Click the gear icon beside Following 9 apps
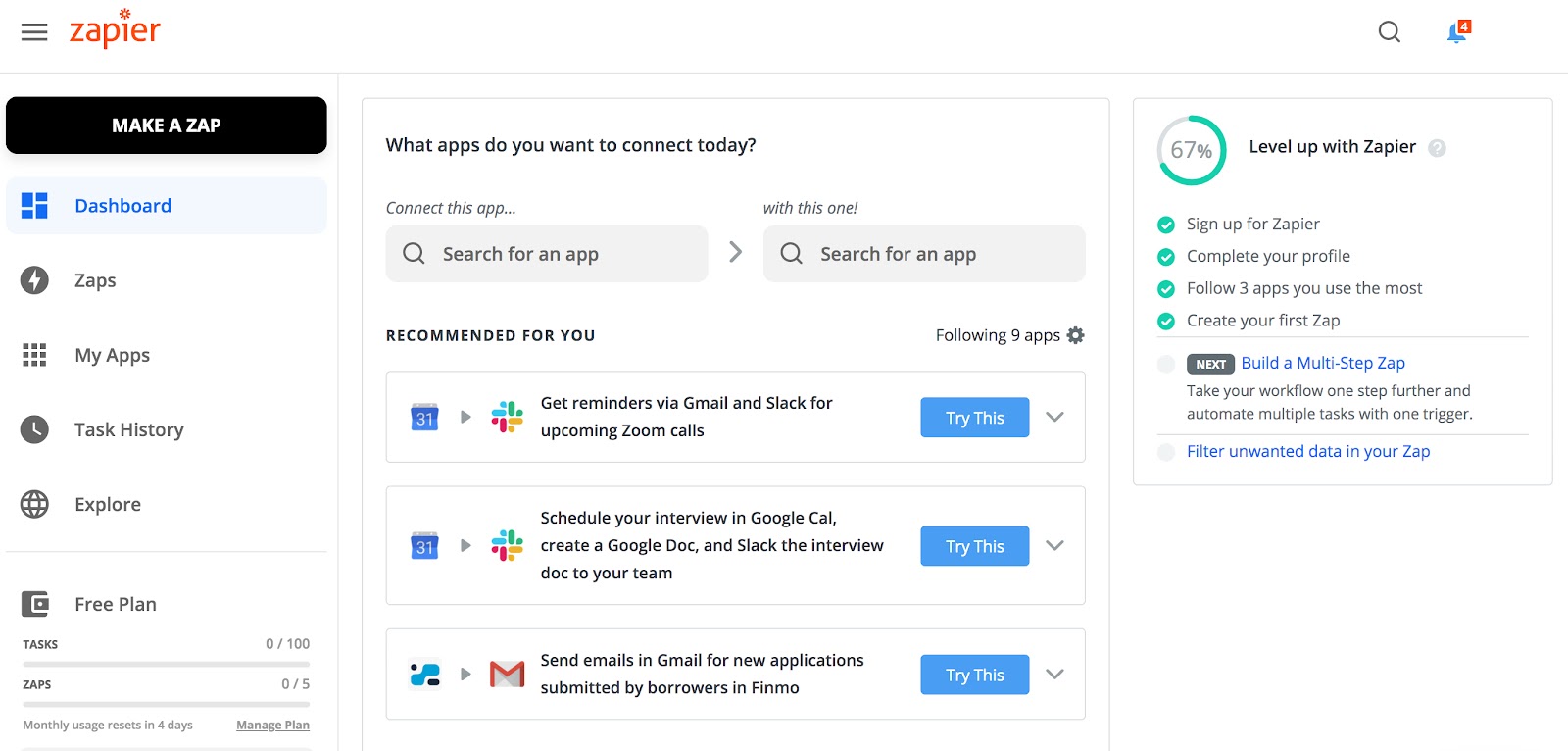The height and width of the screenshot is (751, 1568). tap(1076, 335)
